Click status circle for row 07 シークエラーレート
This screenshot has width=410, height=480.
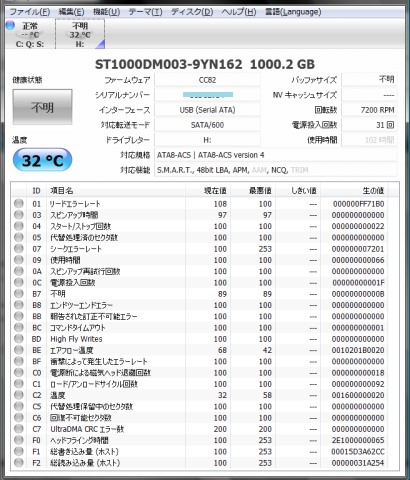pos(19,249)
